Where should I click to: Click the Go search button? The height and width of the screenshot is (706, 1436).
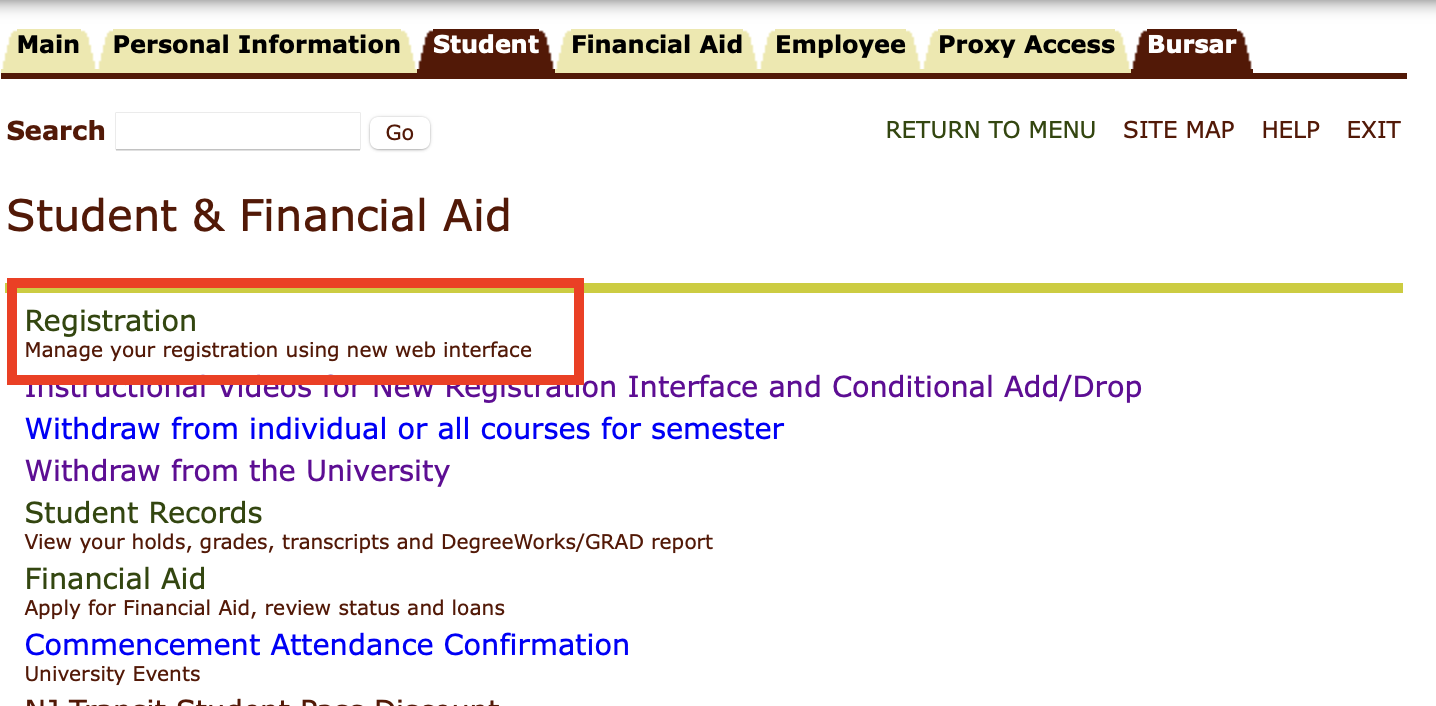tap(399, 132)
